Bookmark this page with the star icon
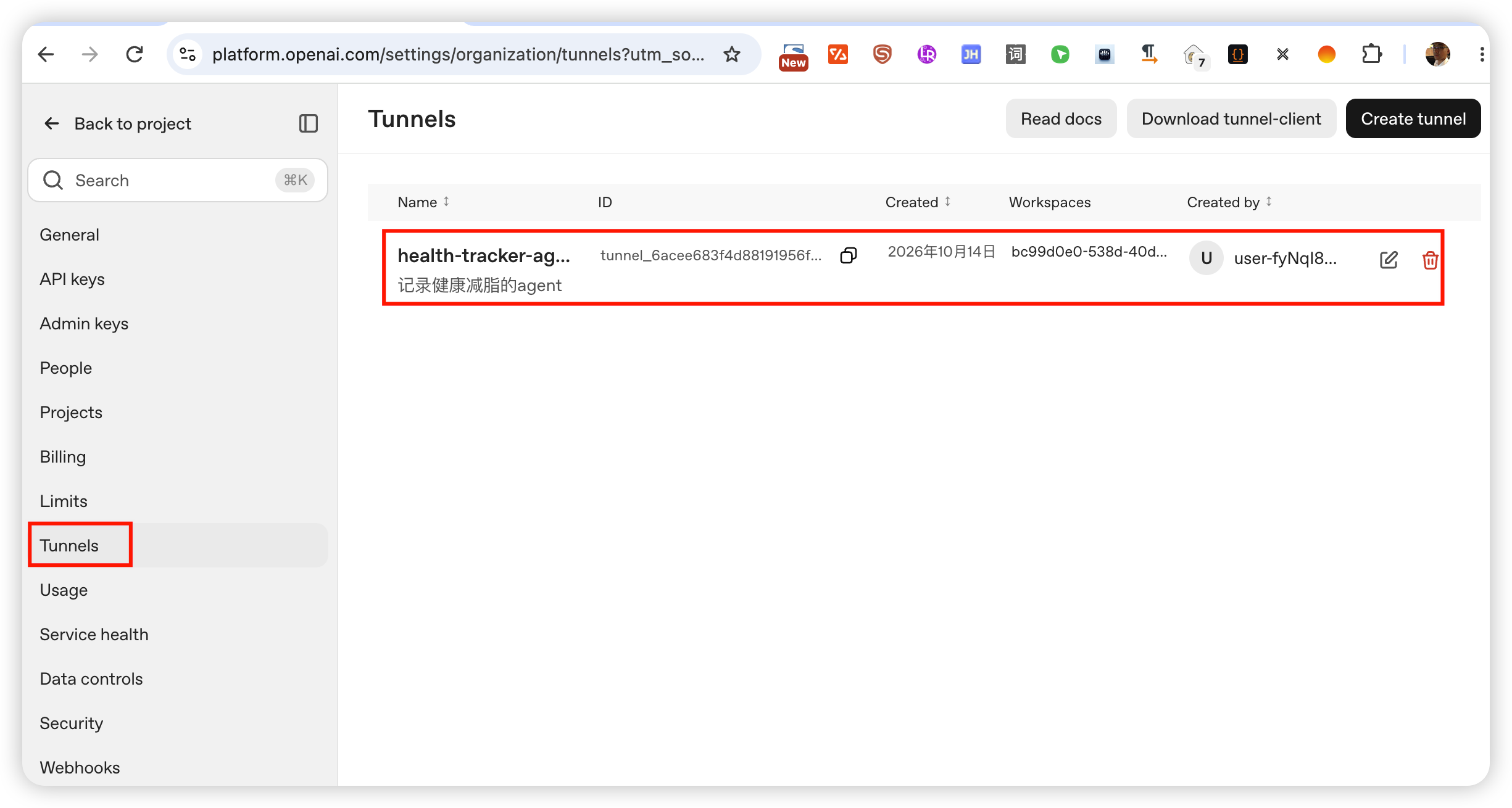 click(x=732, y=54)
